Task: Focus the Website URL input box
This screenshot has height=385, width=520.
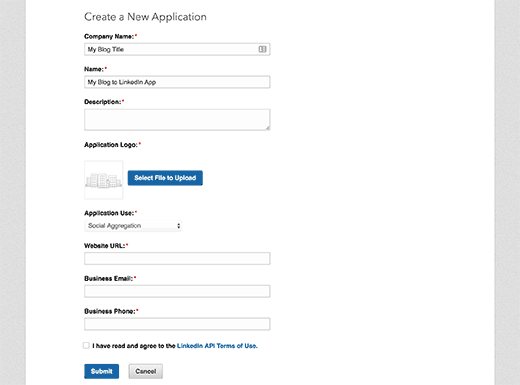Action: click(x=177, y=259)
